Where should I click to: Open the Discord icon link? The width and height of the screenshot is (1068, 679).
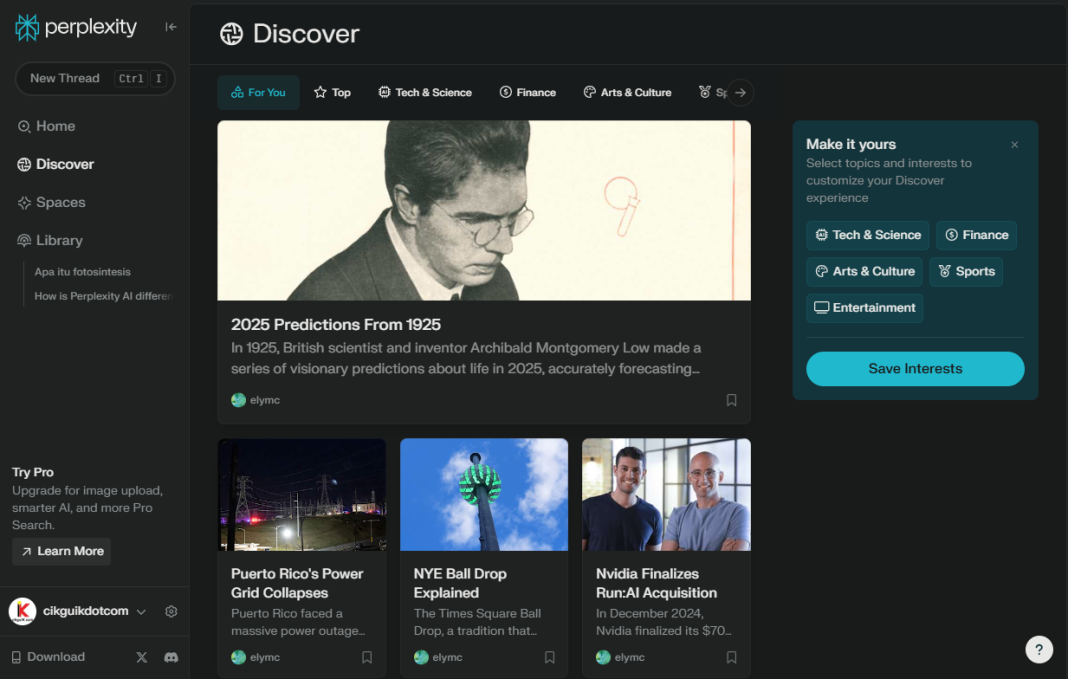pos(171,657)
